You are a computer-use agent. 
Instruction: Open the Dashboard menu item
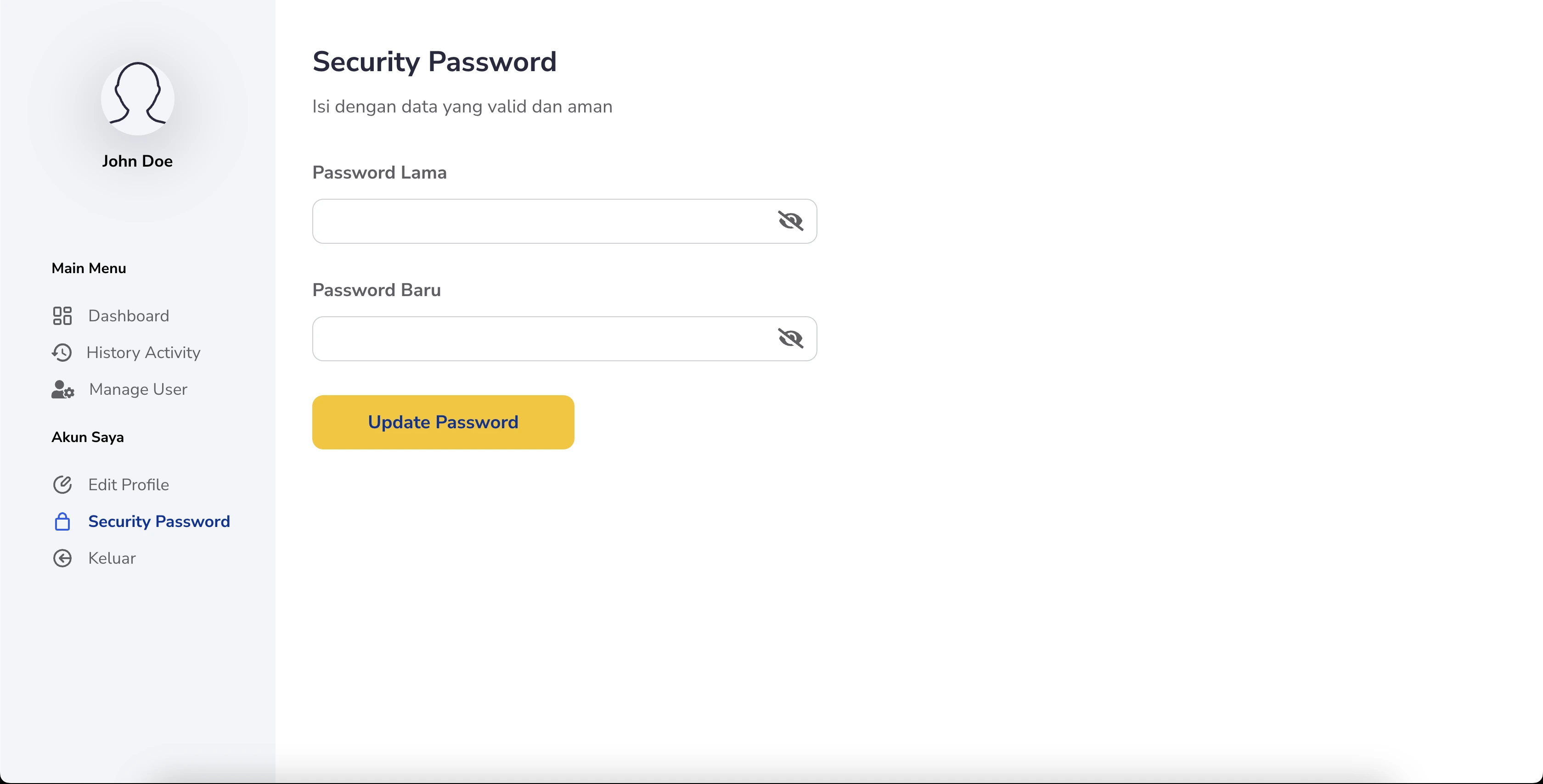click(x=128, y=316)
